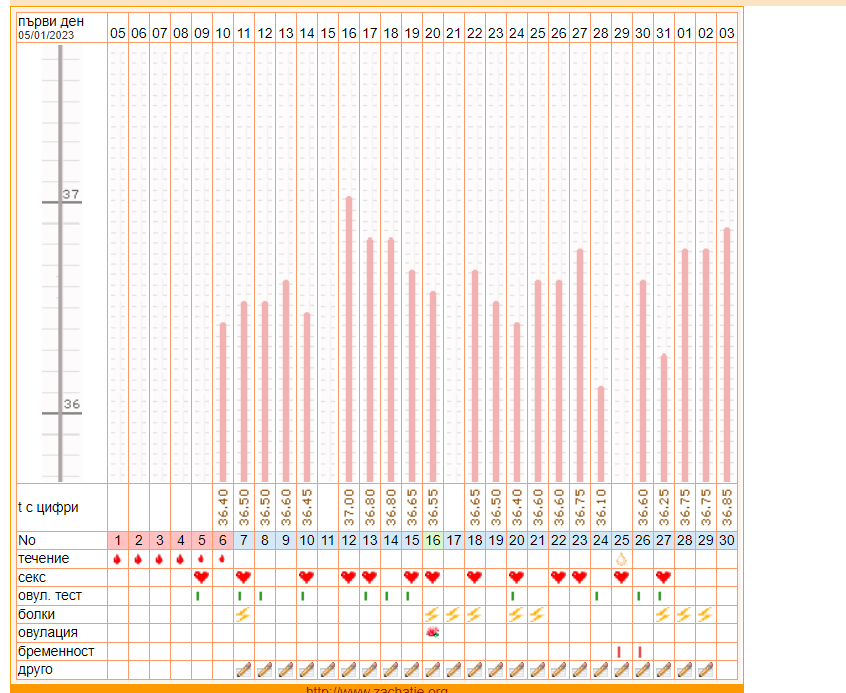The height and width of the screenshot is (693, 846).
Task: Click the heart icon on cycle day 5
Action: (x=201, y=577)
